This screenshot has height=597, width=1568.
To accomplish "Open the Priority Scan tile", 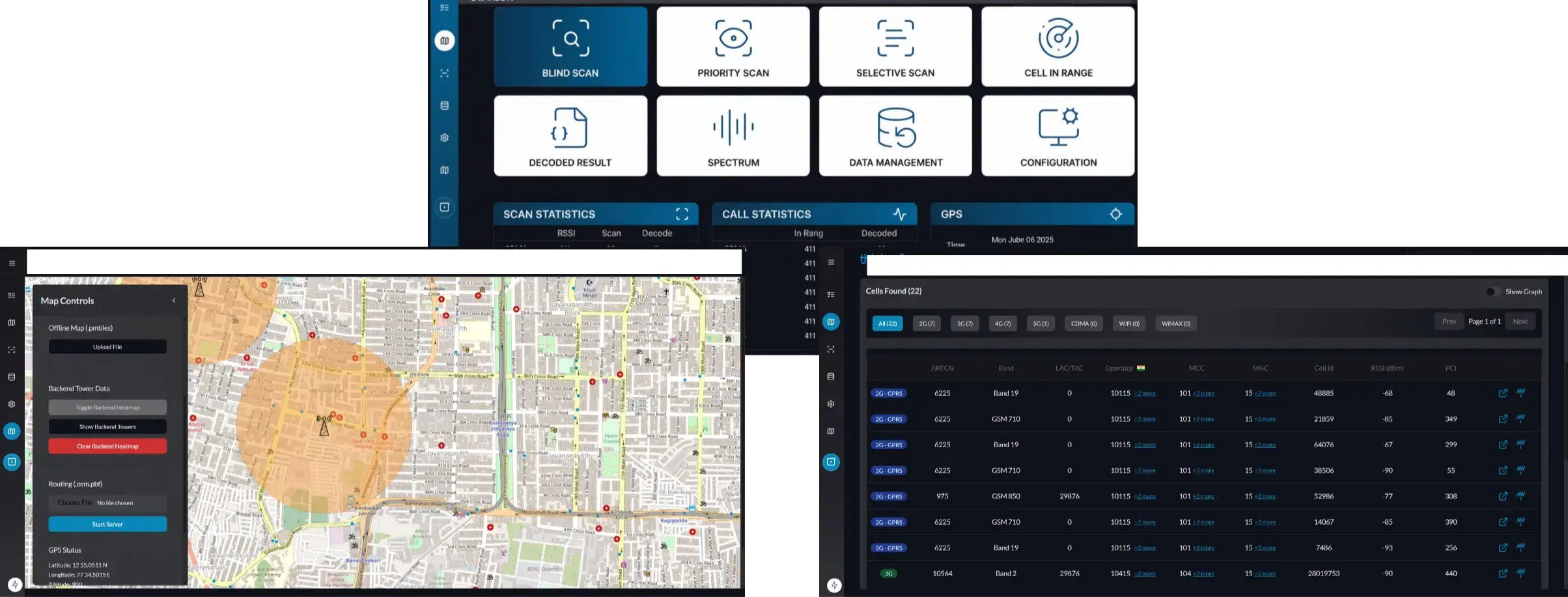I will [x=733, y=47].
